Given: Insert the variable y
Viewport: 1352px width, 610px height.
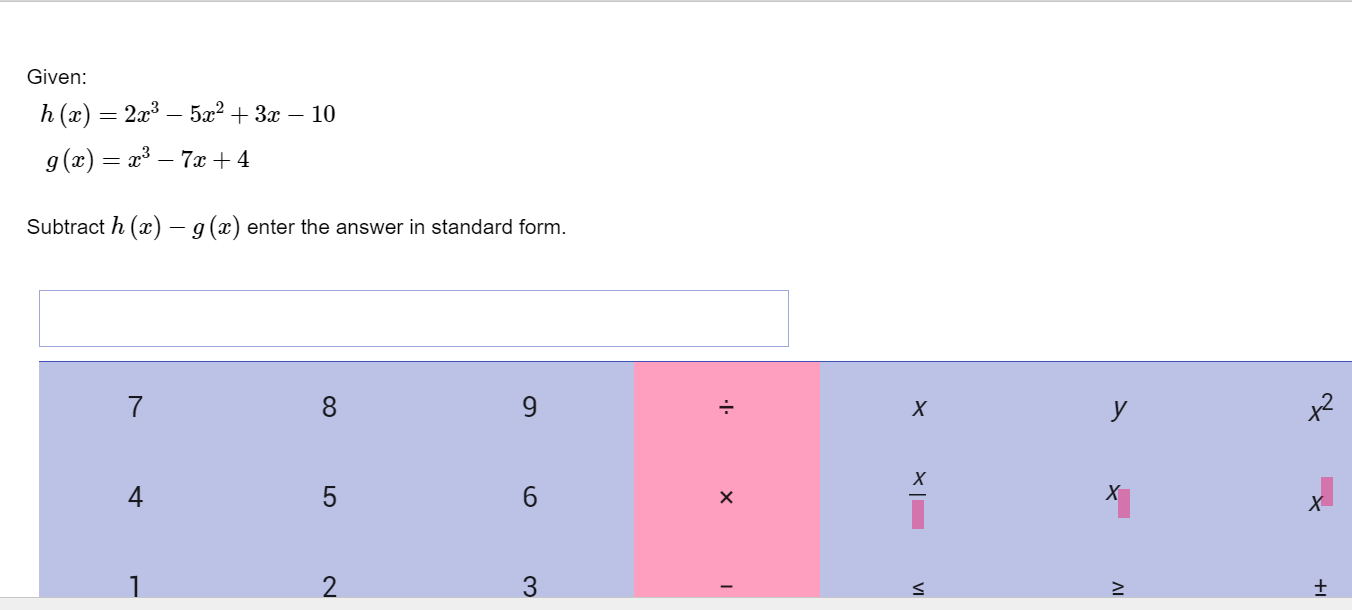Looking at the screenshot, I should pos(1118,406).
